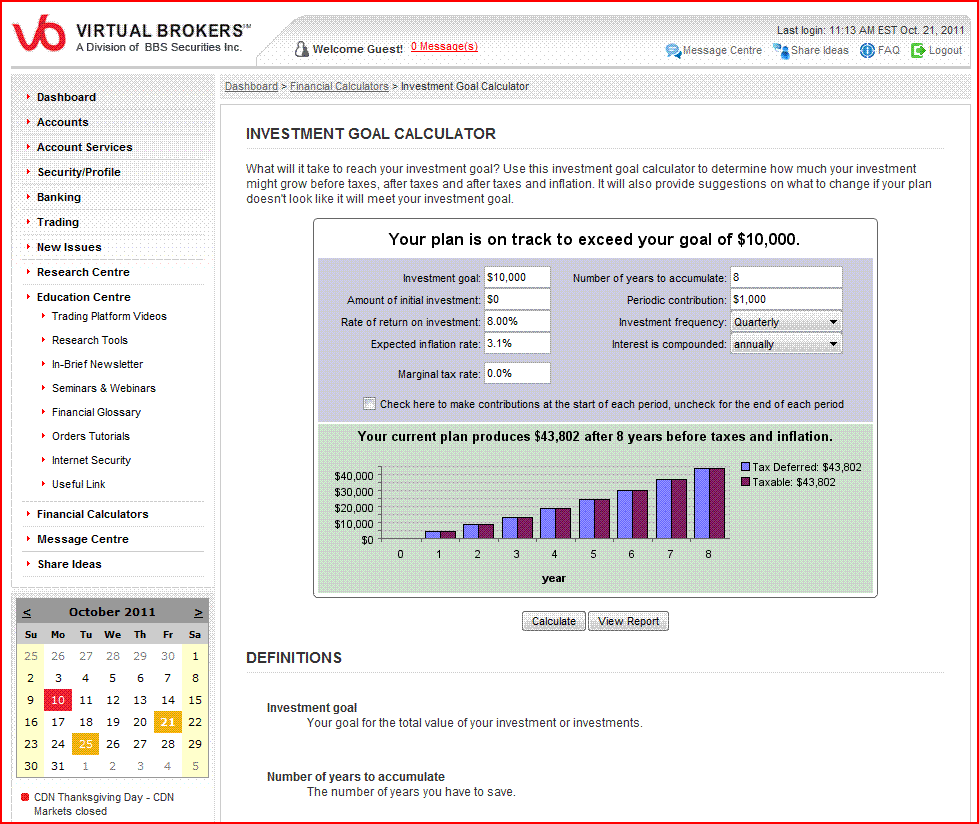Open the 0 Message(s) link
This screenshot has height=824, width=979.
(x=444, y=46)
